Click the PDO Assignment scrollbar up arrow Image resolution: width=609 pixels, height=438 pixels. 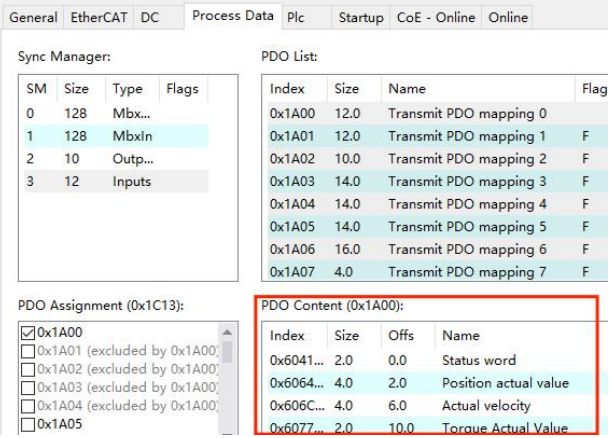227,332
